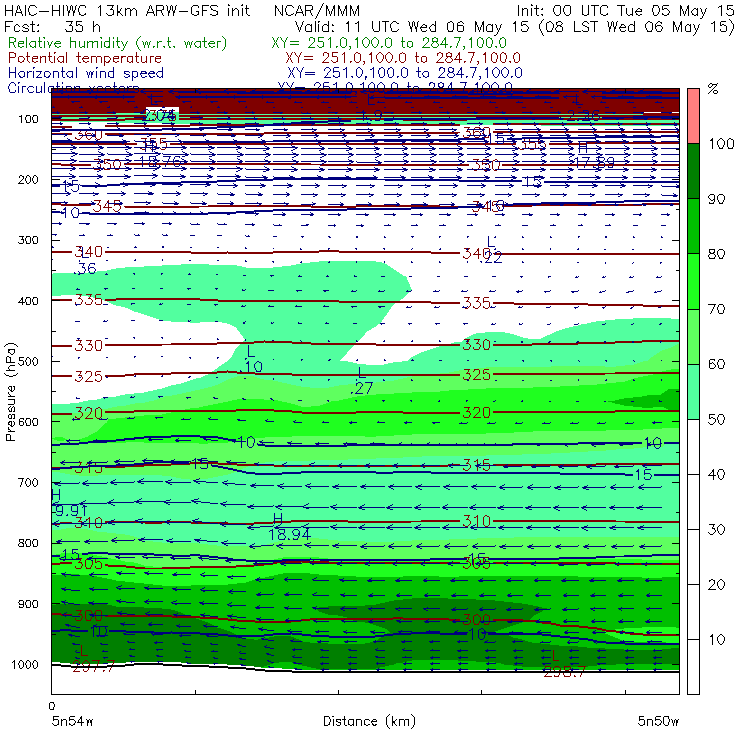Click the 1000 hPa pressure axis tick label

click(x=25, y=664)
